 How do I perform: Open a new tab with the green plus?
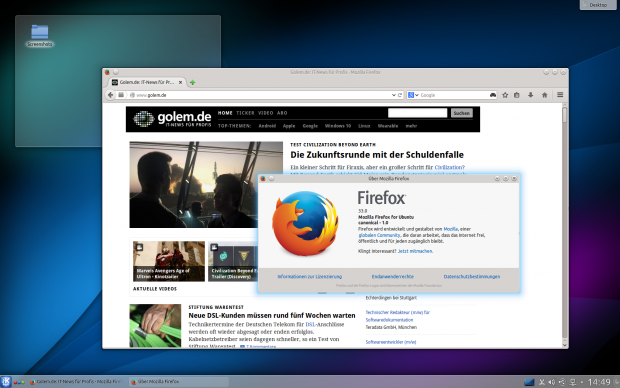coord(193,83)
